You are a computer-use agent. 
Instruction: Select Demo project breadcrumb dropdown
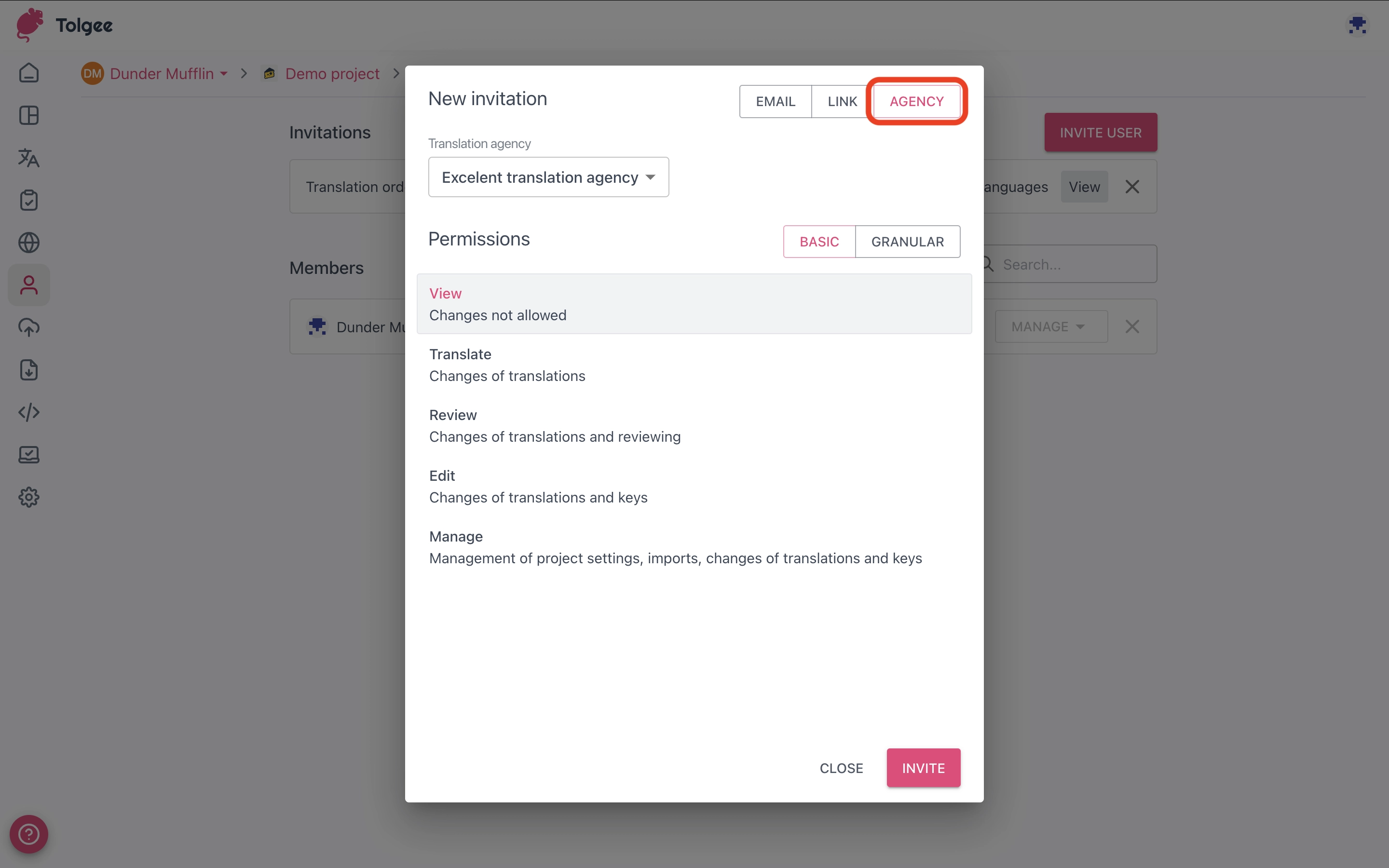[x=332, y=73]
